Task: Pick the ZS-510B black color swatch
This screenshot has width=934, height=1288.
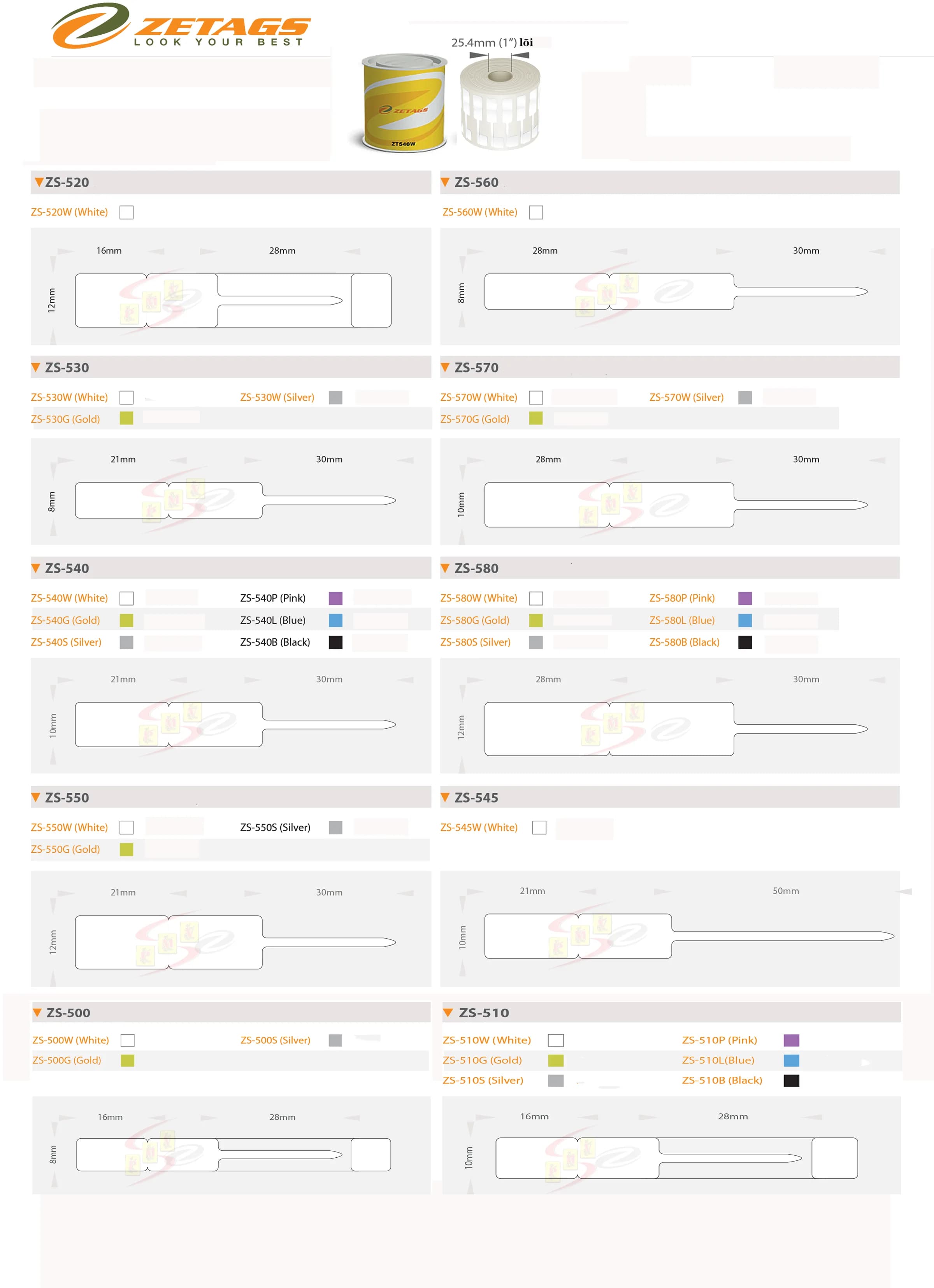Action: 792,1080
